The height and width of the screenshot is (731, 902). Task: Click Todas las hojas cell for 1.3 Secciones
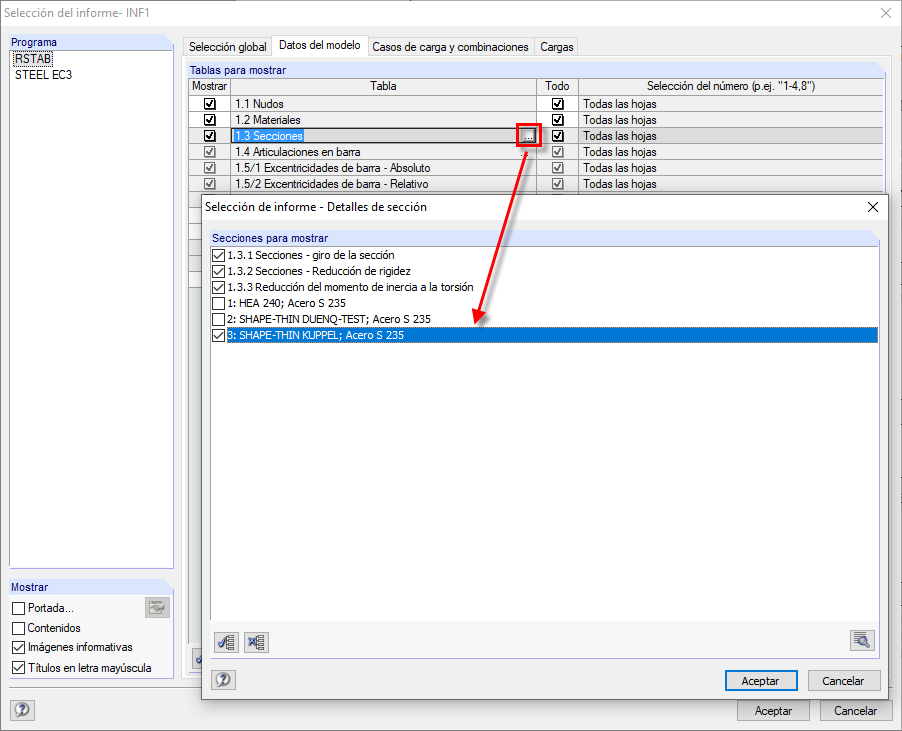(x=731, y=136)
